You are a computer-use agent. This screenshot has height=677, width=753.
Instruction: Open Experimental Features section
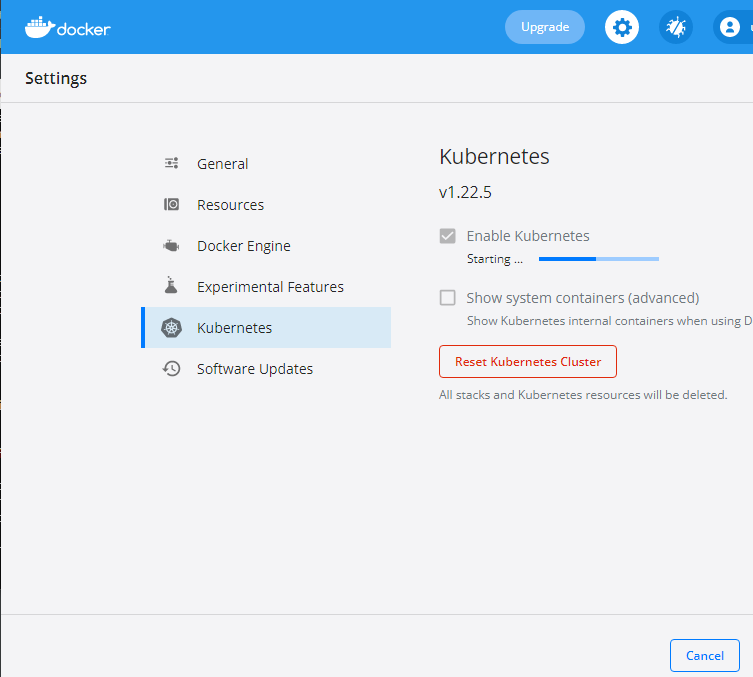pos(266,287)
